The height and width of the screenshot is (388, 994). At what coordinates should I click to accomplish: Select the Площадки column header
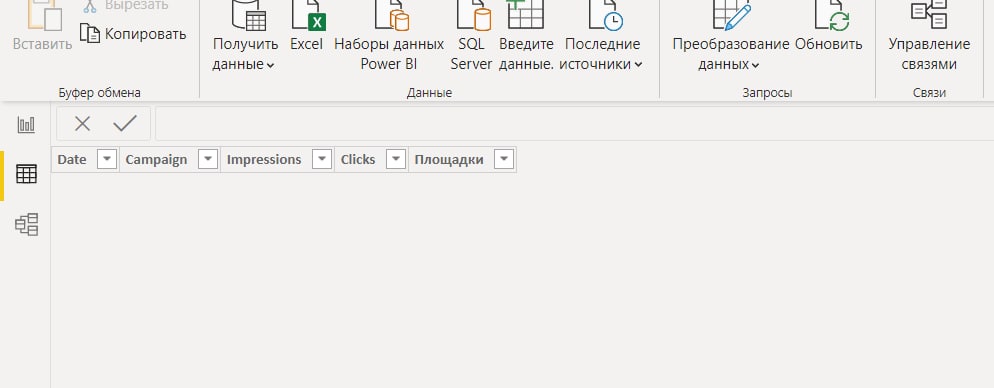[449, 160]
